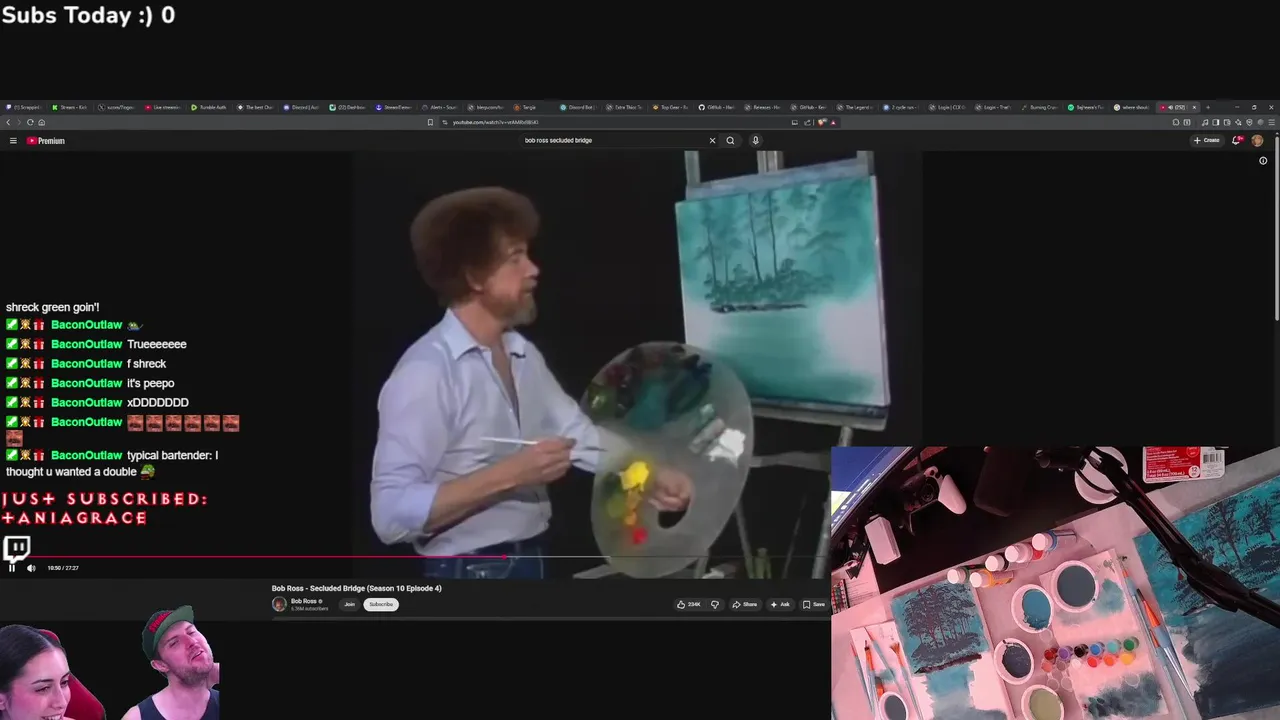The image size is (1280, 720).
Task: Switch to the first GitHub tab
Action: click(717, 107)
